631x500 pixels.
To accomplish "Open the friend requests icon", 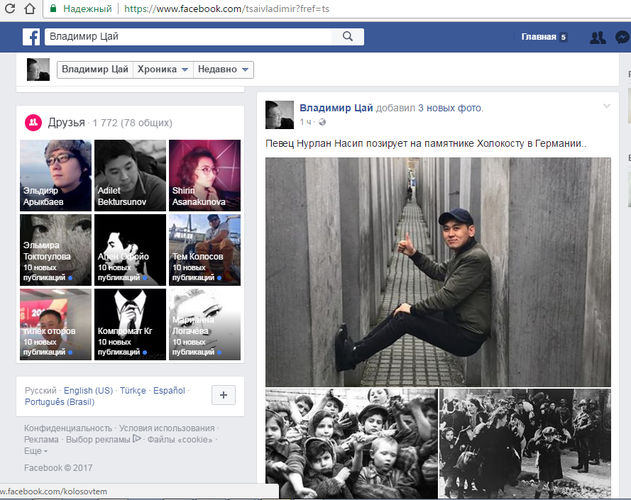I will pyautogui.click(x=598, y=38).
